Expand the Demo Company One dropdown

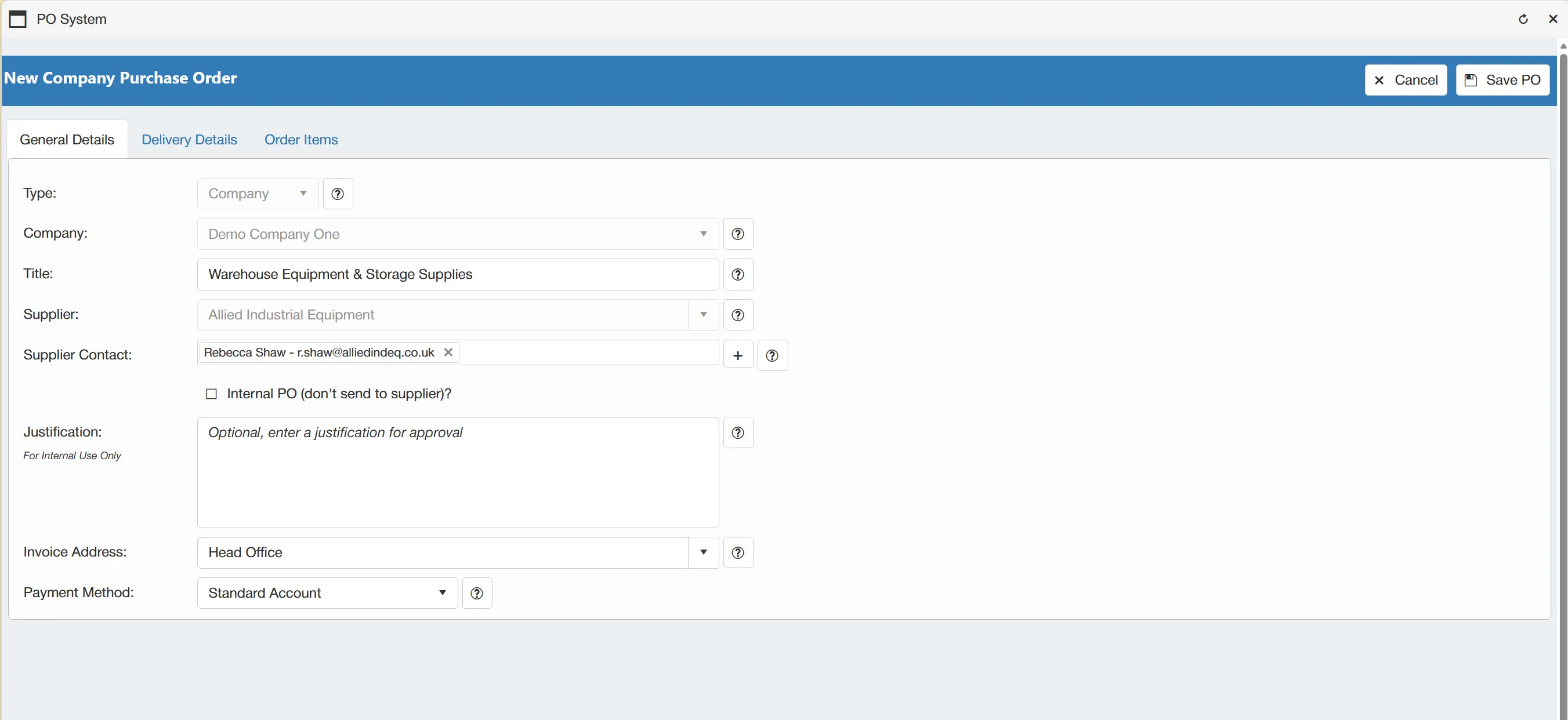[x=458, y=234]
